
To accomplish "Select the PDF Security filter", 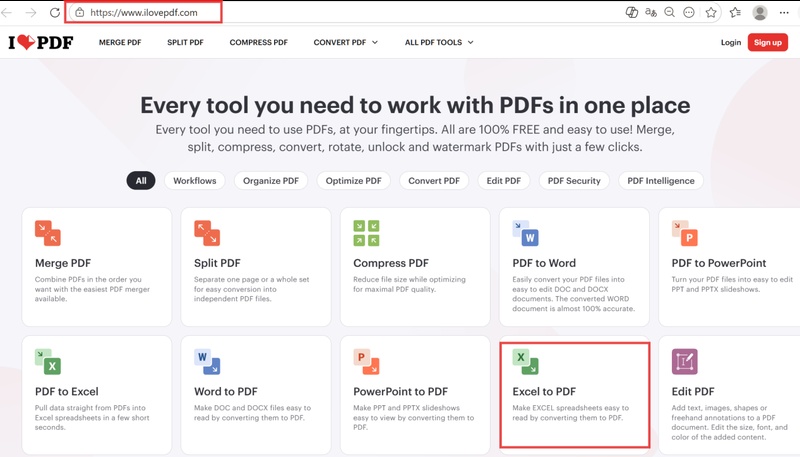I will point(574,181).
